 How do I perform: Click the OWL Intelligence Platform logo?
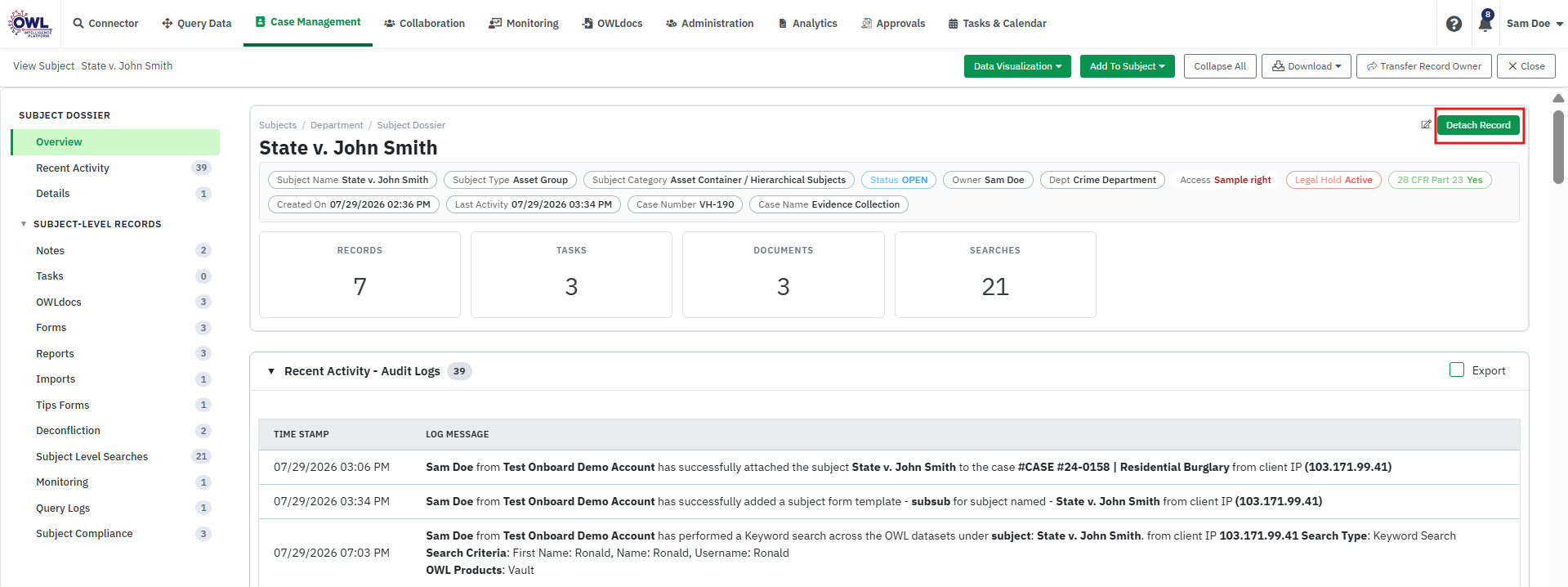tap(30, 23)
